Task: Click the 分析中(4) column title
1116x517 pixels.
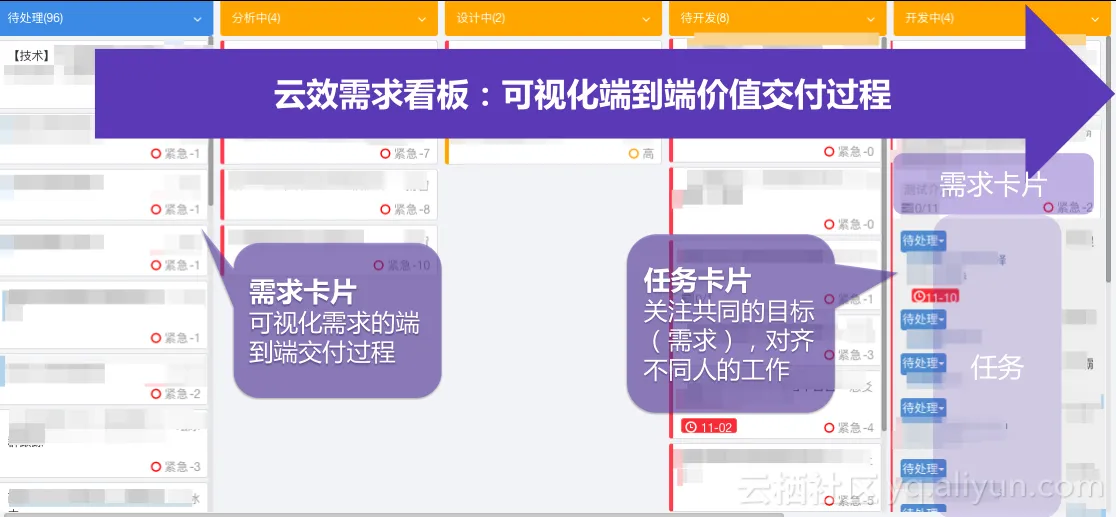Action: tap(255, 19)
